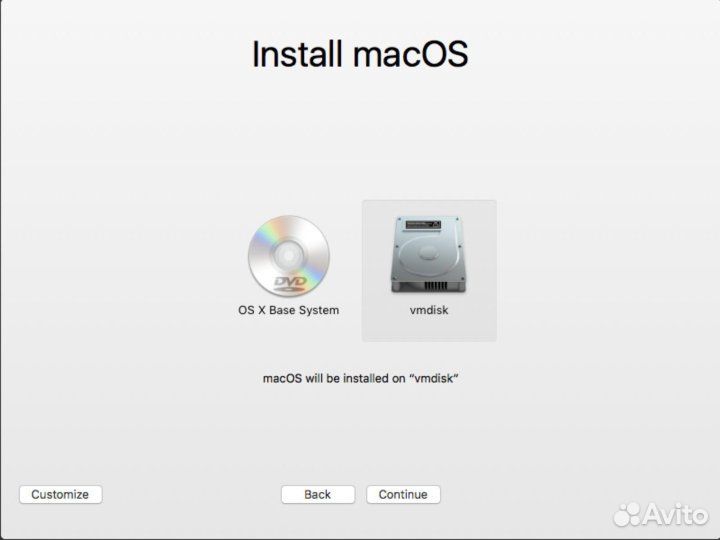Viewport: 720px width, 540px height.
Task: Click the center hub of the DVD
Action: 288,255
